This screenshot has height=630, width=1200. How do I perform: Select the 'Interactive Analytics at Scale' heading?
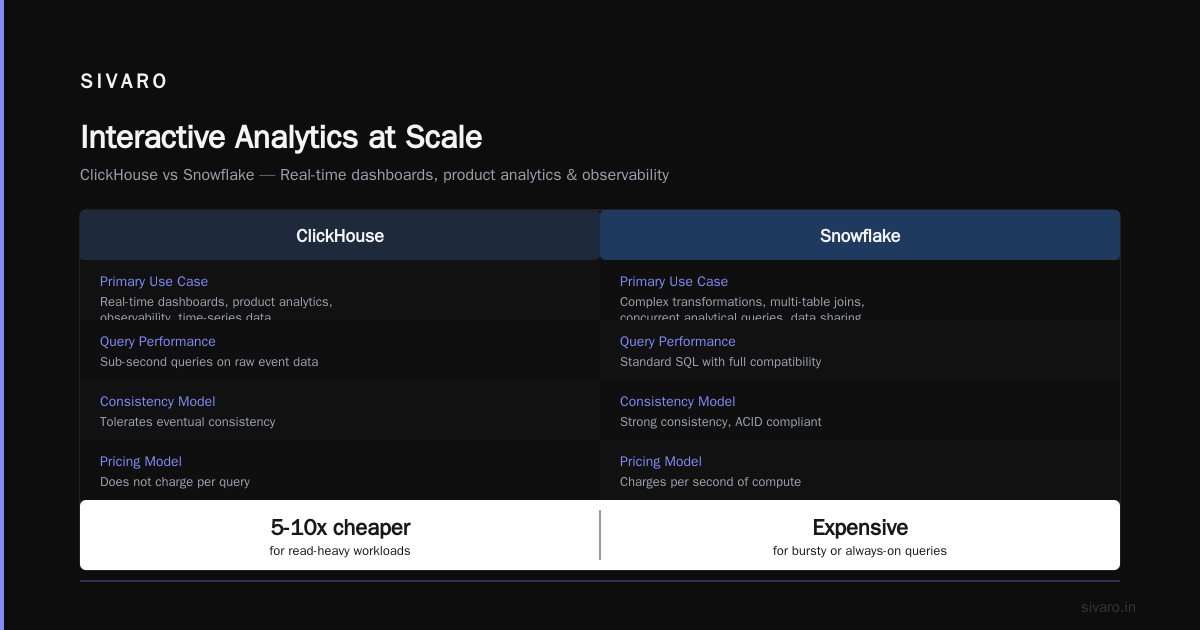tap(281, 137)
